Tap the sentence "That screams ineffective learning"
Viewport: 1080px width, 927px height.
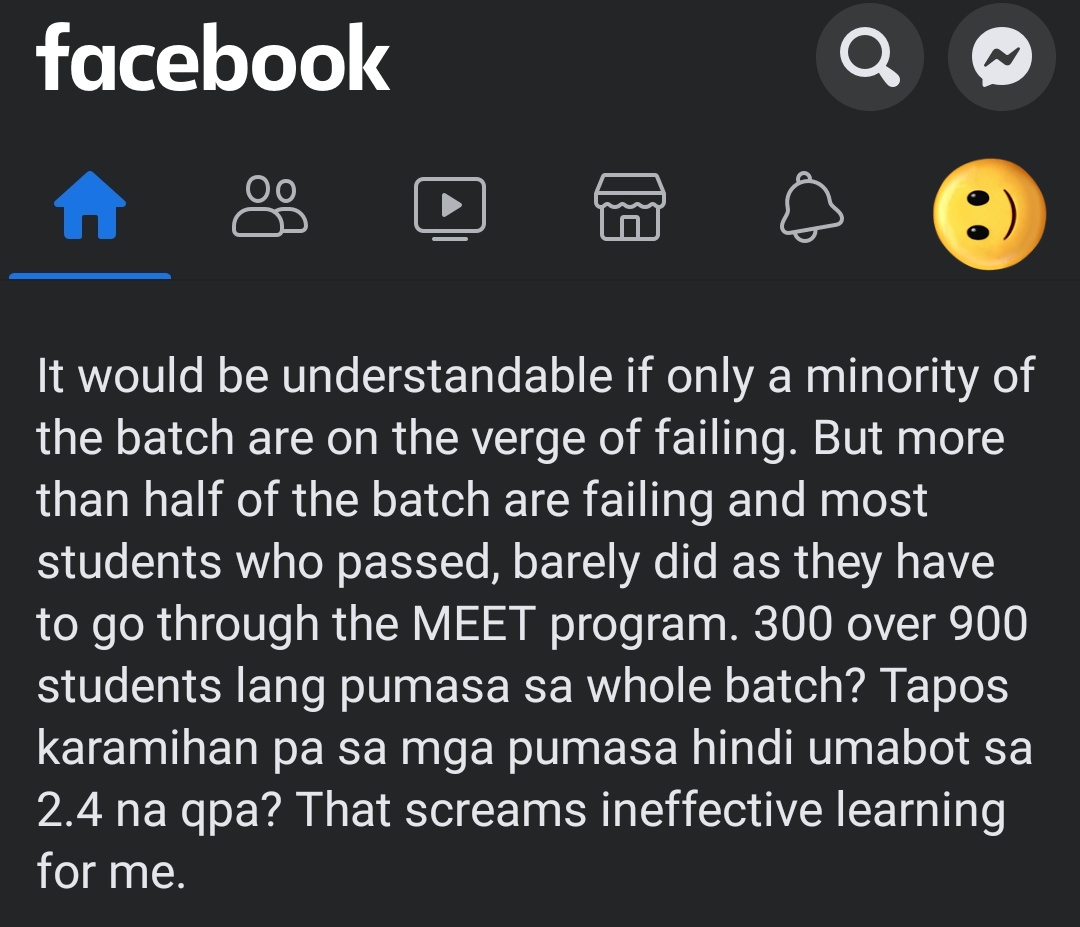pyautogui.click(x=651, y=810)
